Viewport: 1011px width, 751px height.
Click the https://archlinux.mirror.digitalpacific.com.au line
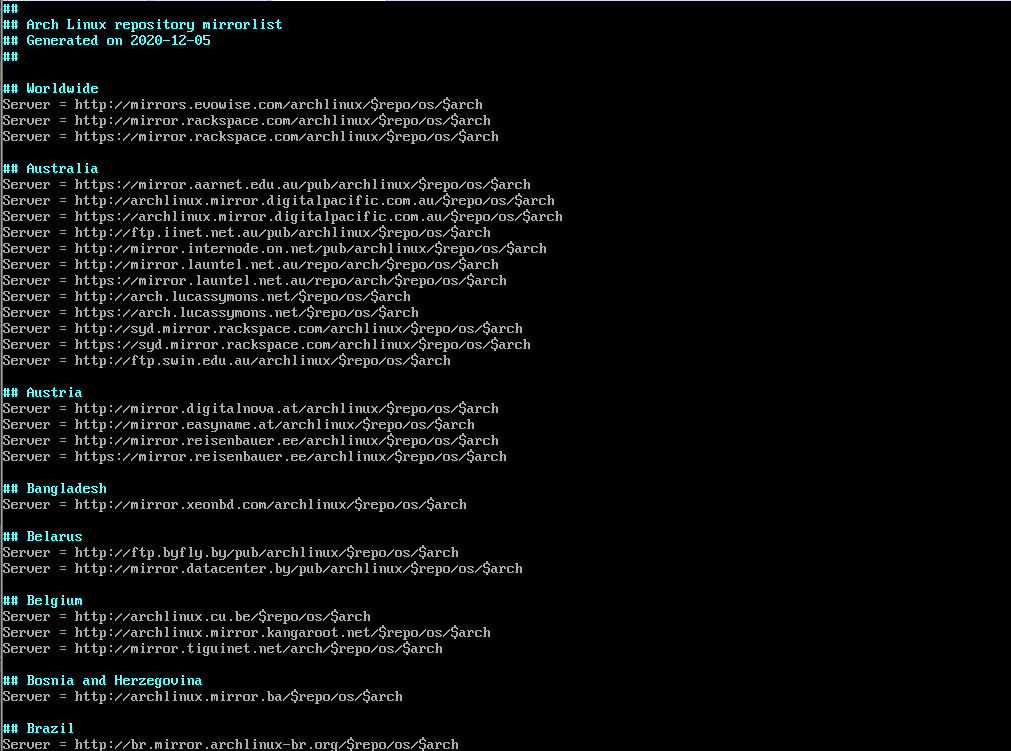point(282,217)
